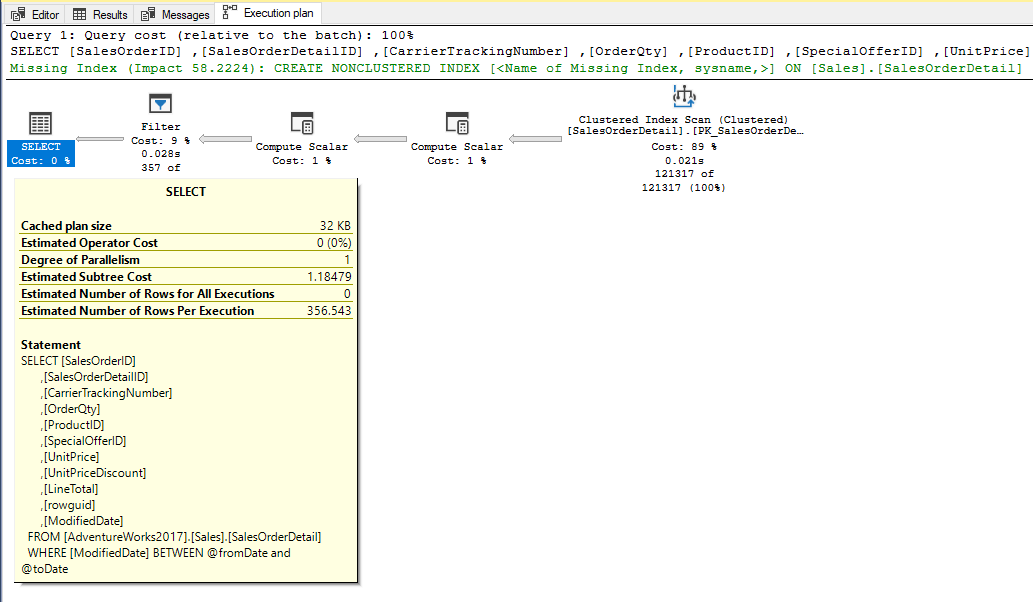This screenshot has height=602, width=1033.
Task: Click the Clustered Index Scan (Clustered) label
Action: [x=683, y=120]
